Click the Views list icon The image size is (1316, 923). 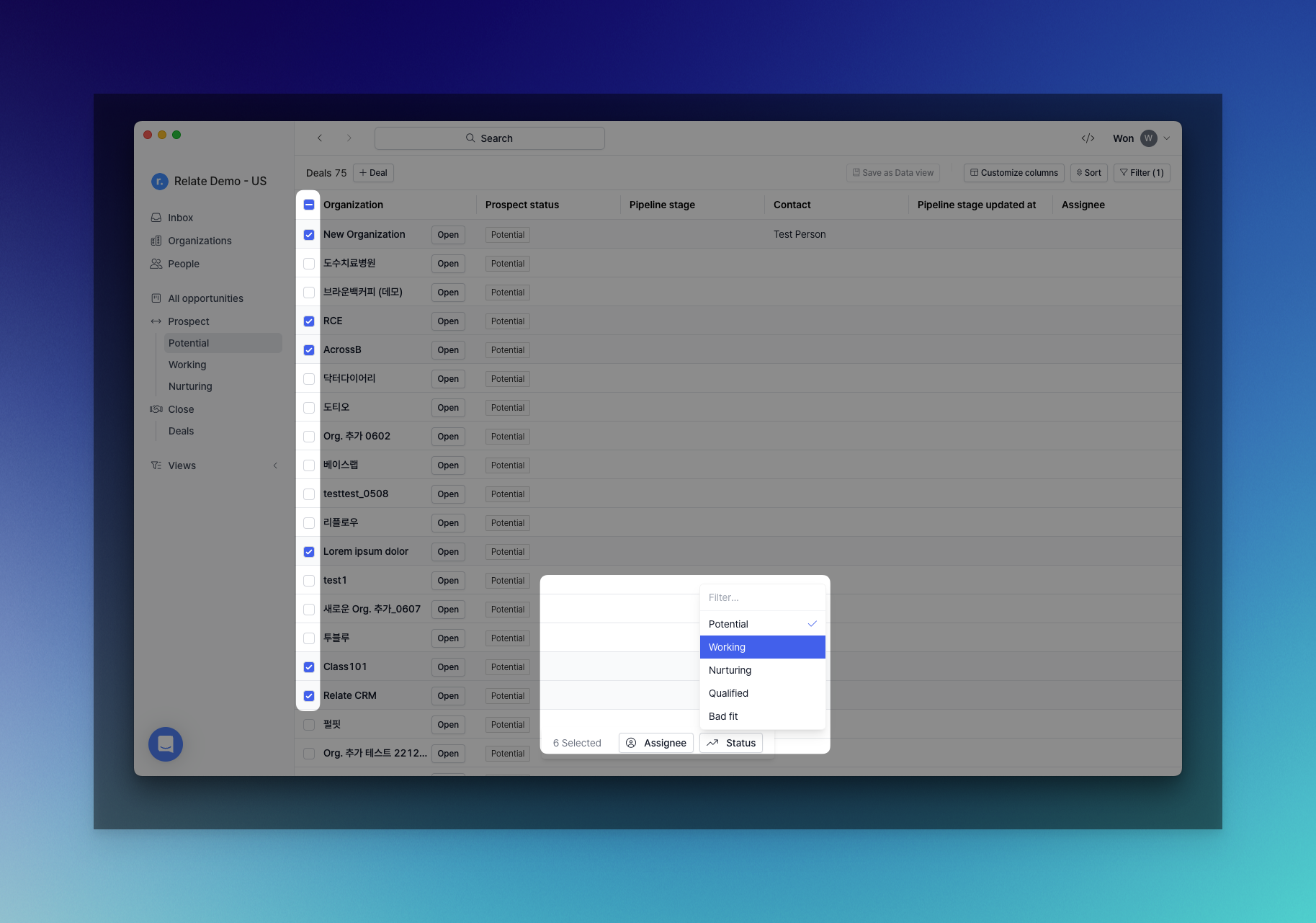coord(156,465)
